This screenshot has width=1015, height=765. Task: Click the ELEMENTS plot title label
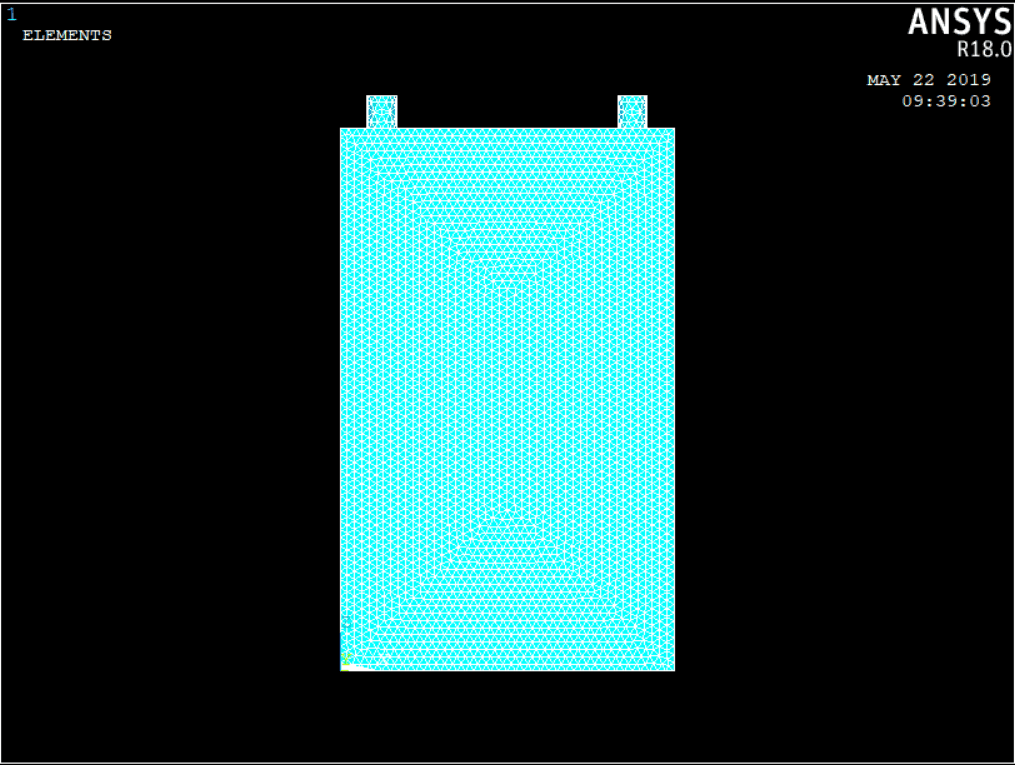(x=67, y=36)
